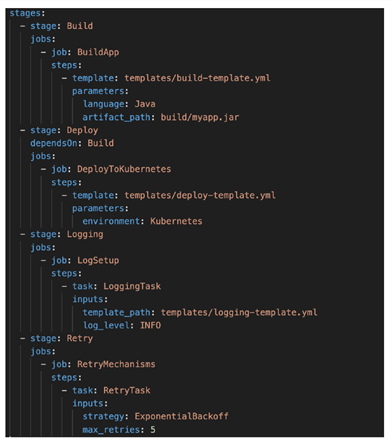Click the path 'templates/build-template.yml'

(x=197, y=78)
